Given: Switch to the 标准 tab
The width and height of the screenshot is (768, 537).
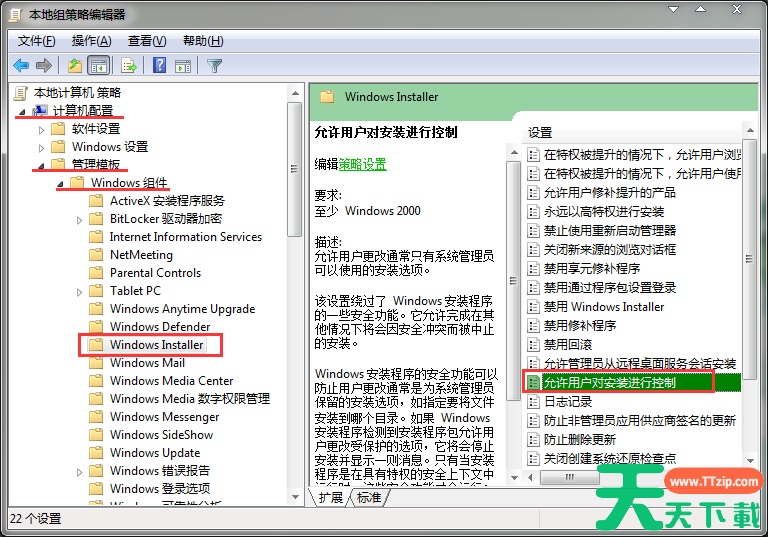Looking at the screenshot, I should coord(368,497).
